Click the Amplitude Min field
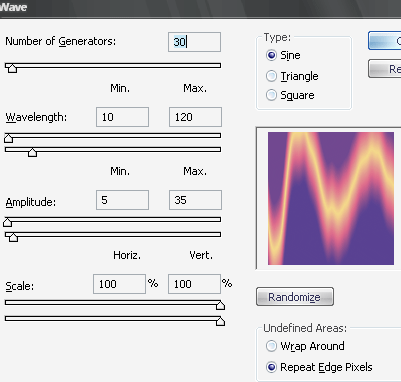The image size is (401, 382). (x=122, y=200)
